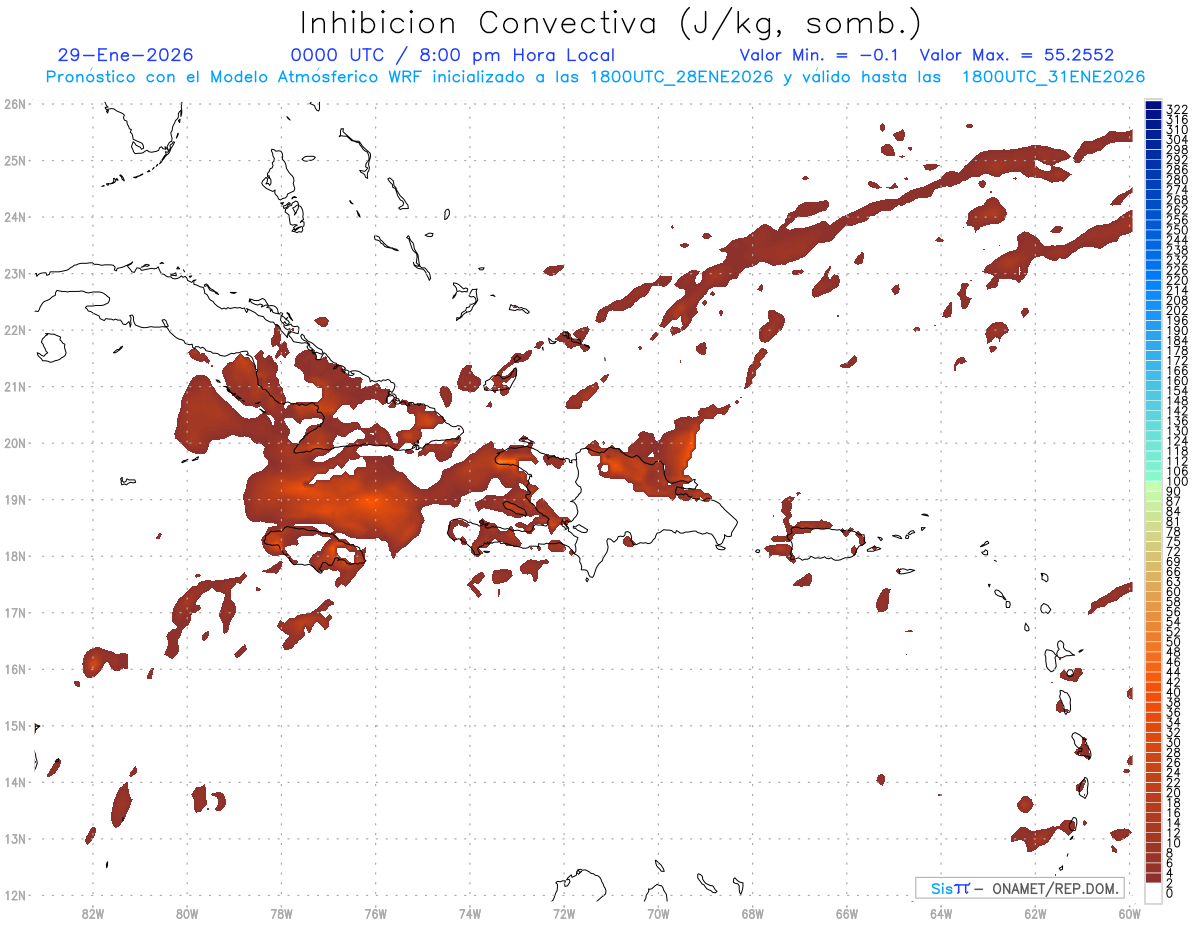Click the "SisTT – ONAMET/REP.DOM." credit box
The image size is (1200, 927).
1020,888
